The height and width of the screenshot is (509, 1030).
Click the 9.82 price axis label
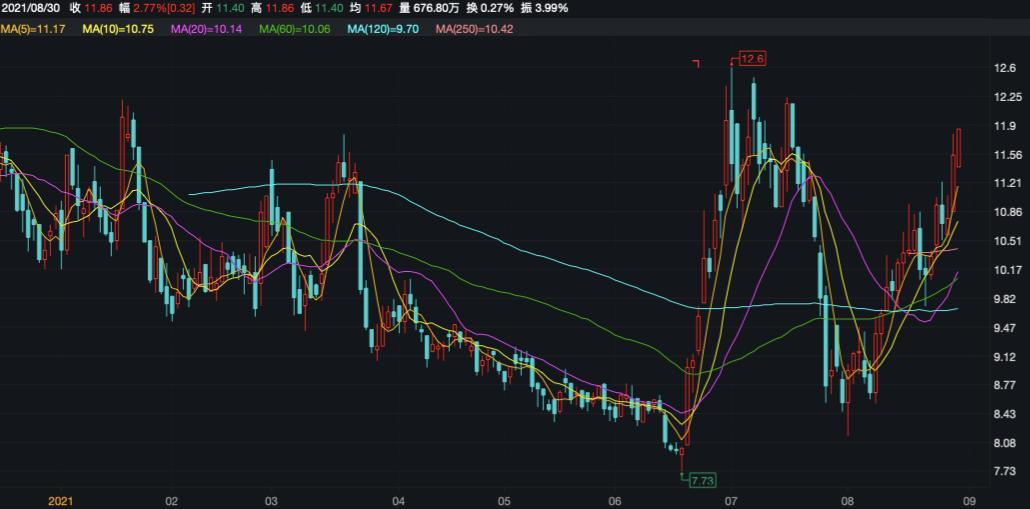(x=1004, y=299)
